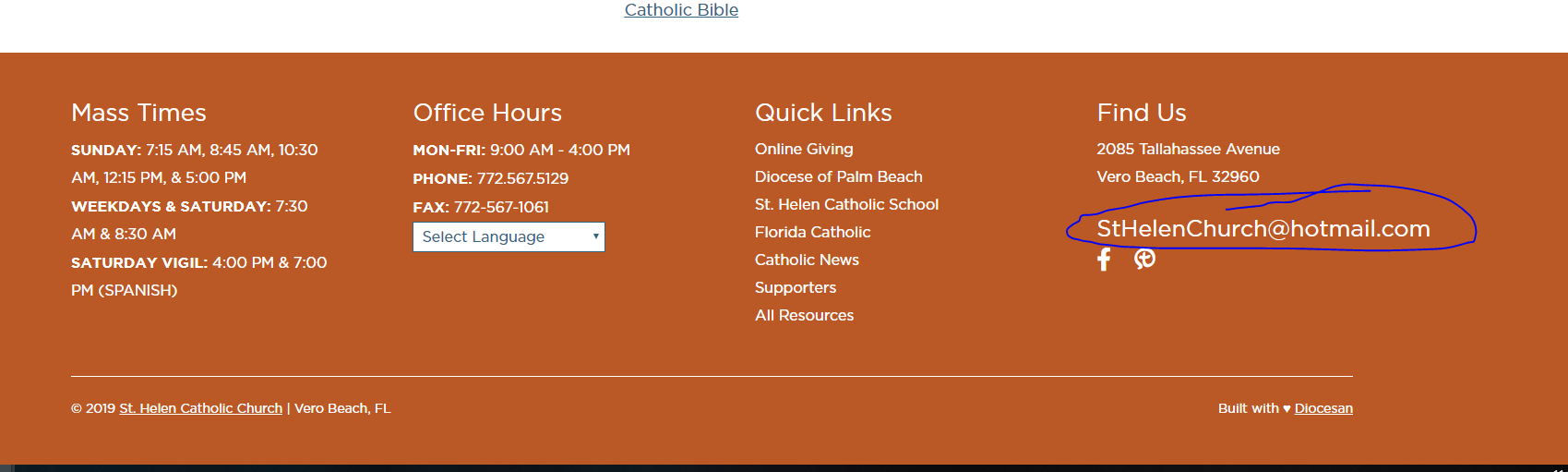Open the Catholic News link

click(807, 260)
